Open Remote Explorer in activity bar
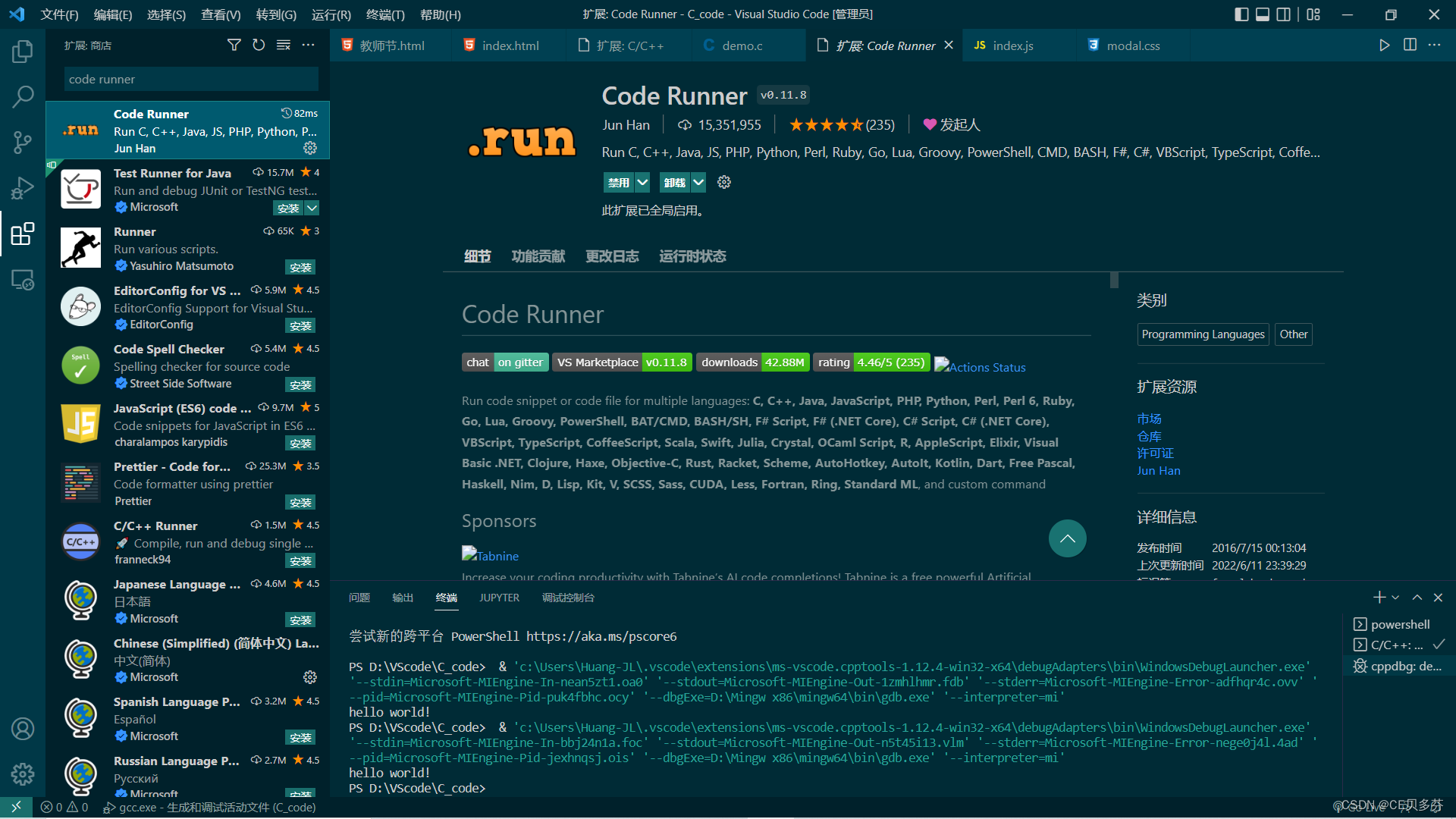This screenshot has width=1456, height=819. [23, 280]
